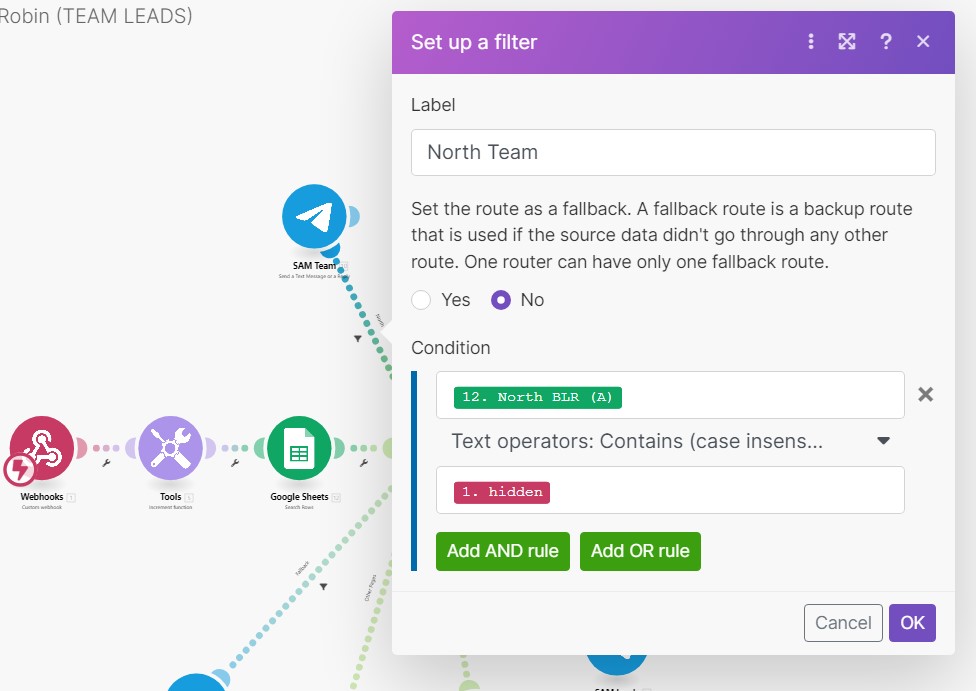Click the instant trigger lightning badge on Webhooks
The width and height of the screenshot is (976, 691).
click(19, 470)
